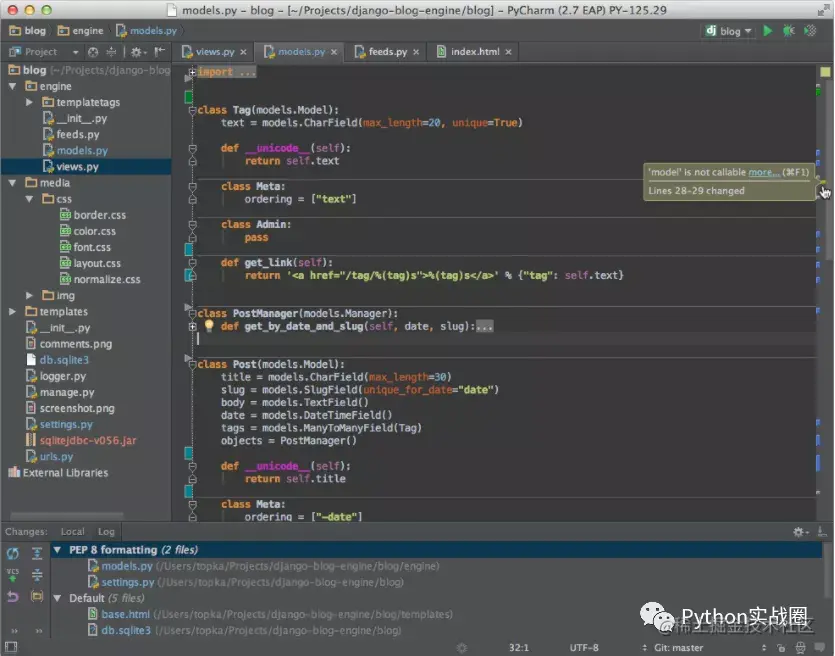Image resolution: width=835 pixels, height=656 pixels.
Task: Click models.py breadcrumb in navigation bar
Action: pos(147,31)
